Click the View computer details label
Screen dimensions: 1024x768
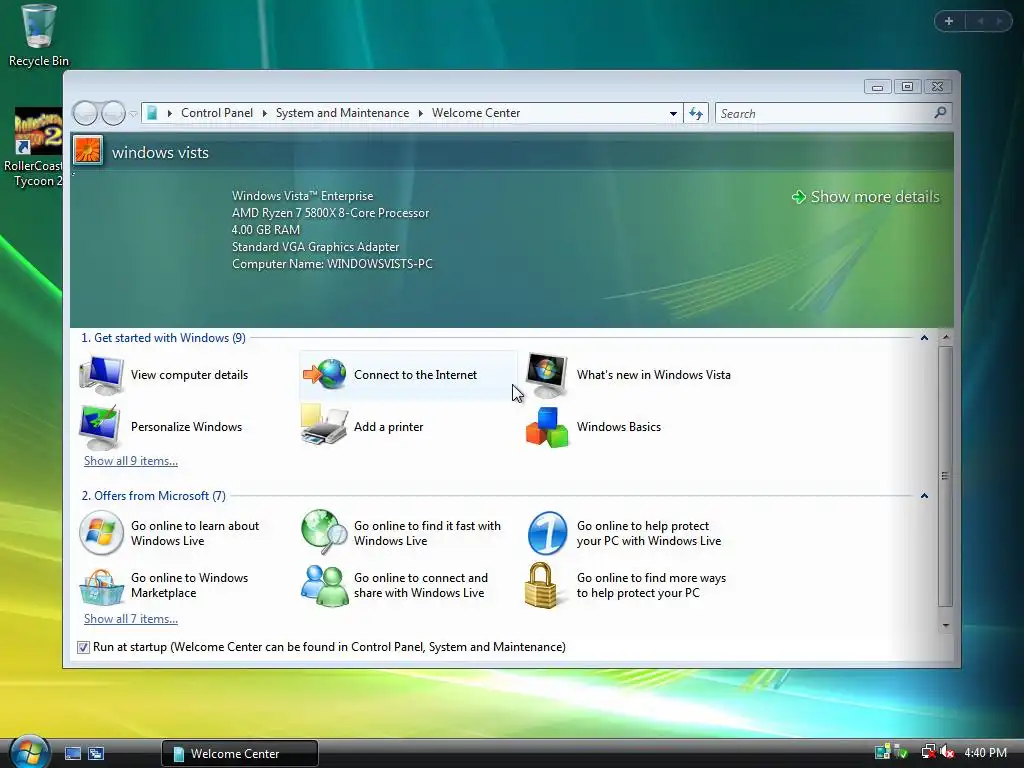(x=189, y=375)
